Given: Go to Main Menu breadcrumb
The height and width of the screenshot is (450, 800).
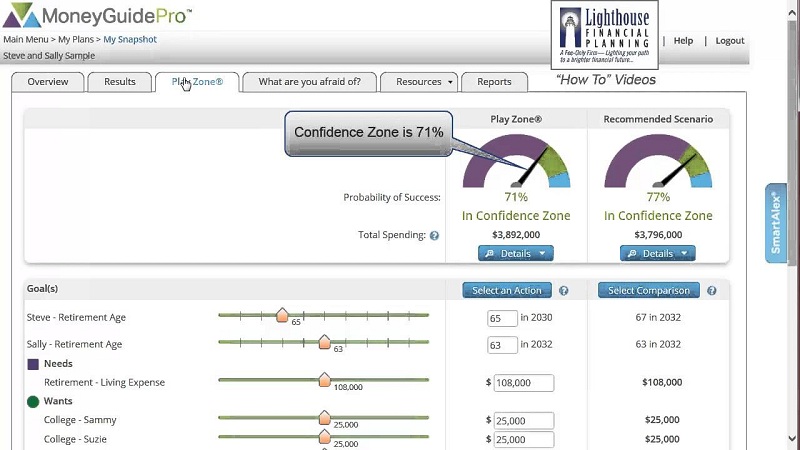Looking at the screenshot, I should [26, 39].
